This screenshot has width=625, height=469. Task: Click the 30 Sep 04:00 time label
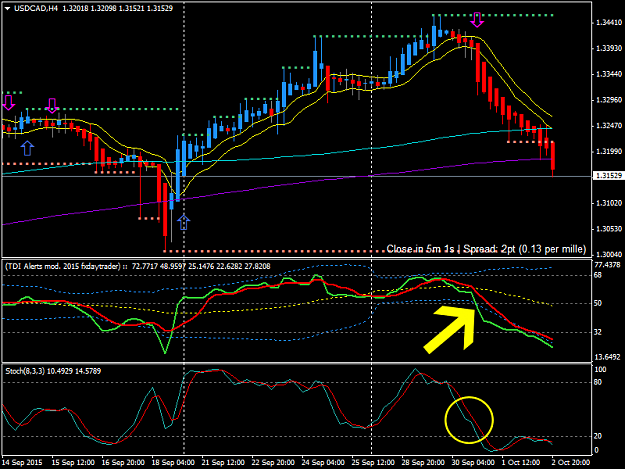point(473,462)
